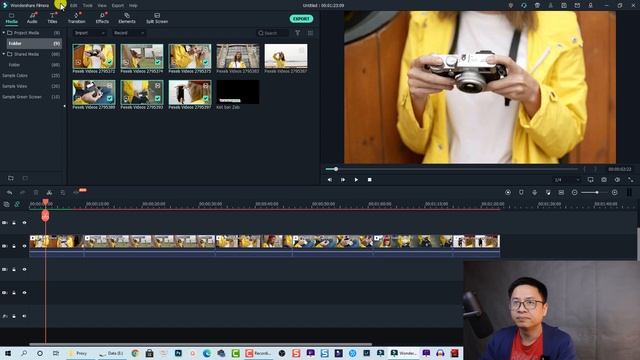
Task: Click the Undo arrow in timeline toolbar
Action: [9, 193]
